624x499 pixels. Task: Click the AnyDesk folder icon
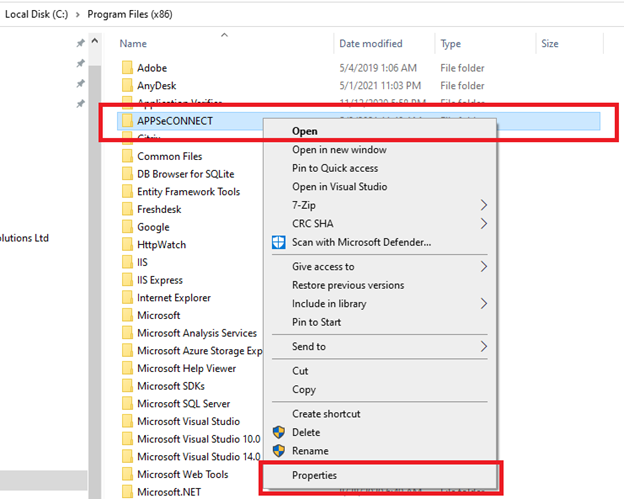pyautogui.click(x=127, y=86)
